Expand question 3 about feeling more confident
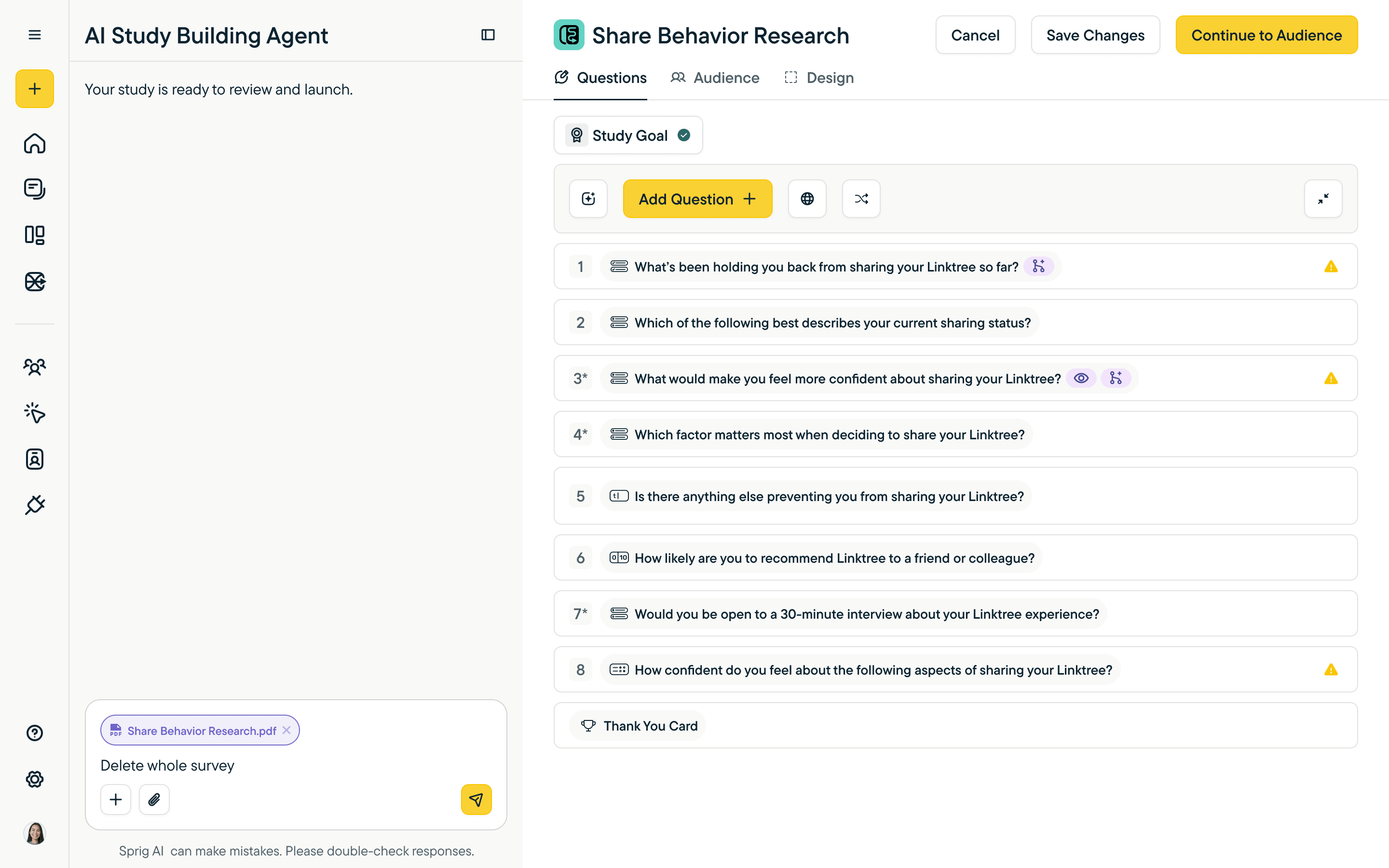The height and width of the screenshot is (868, 1389). click(955, 379)
